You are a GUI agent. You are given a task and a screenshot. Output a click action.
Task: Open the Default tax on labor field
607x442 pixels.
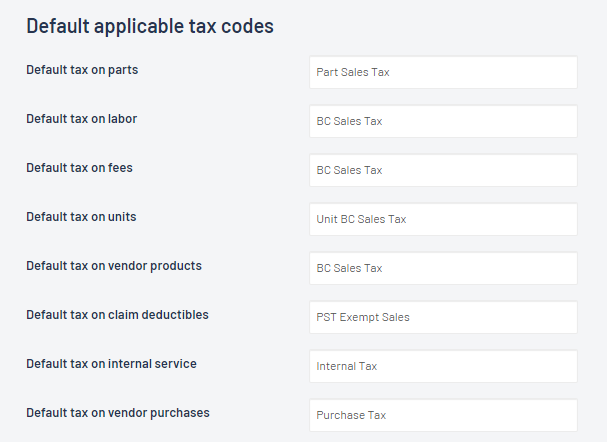pyautogui.click(x=443, y=121)
